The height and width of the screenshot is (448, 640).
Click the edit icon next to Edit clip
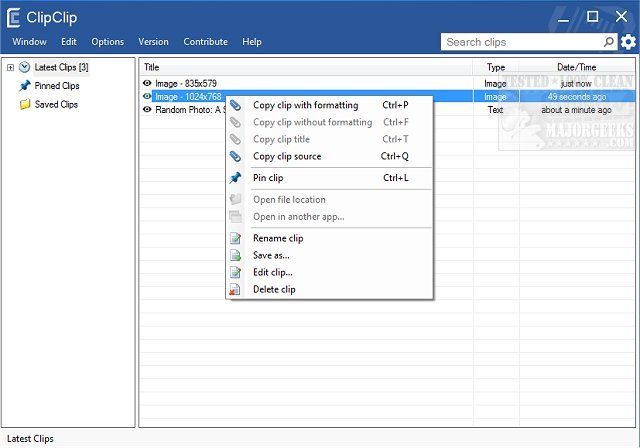[235, 273]
